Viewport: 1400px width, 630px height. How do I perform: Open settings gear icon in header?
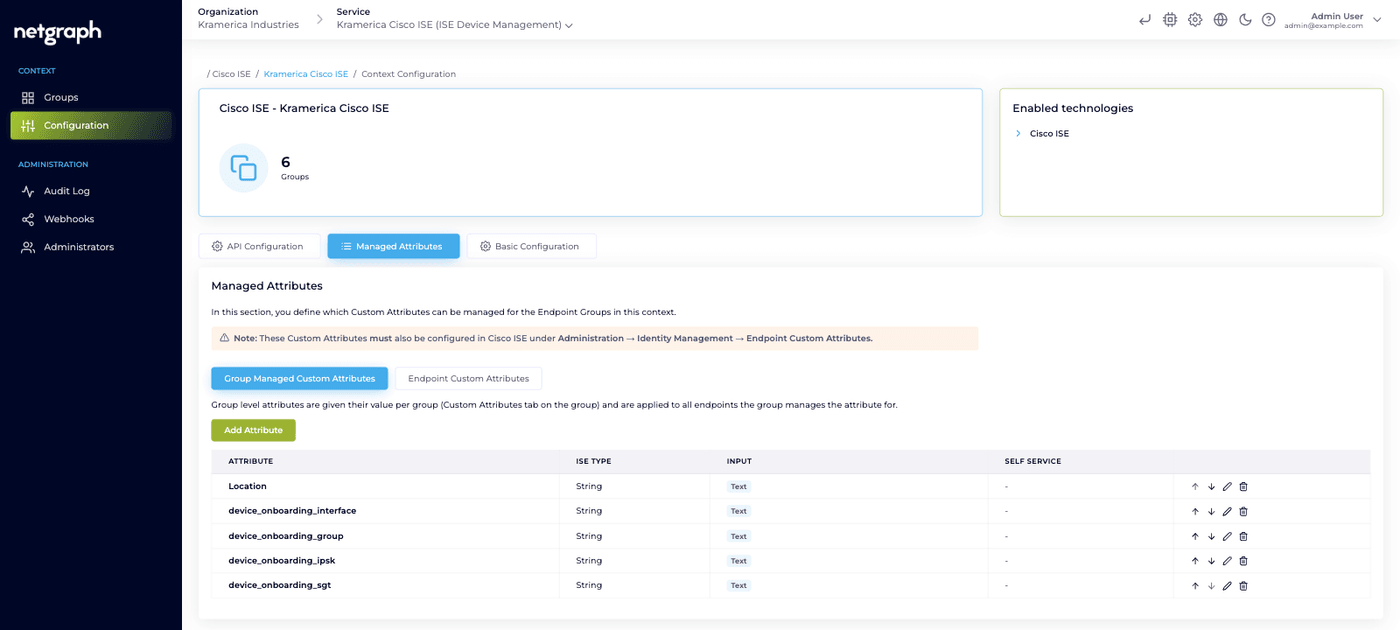[x=1195, y=19]
